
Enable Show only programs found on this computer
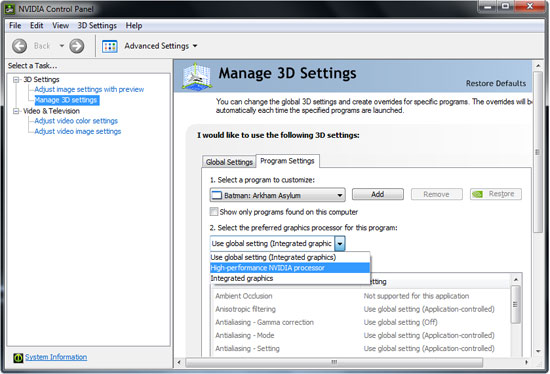pos(214,212)
